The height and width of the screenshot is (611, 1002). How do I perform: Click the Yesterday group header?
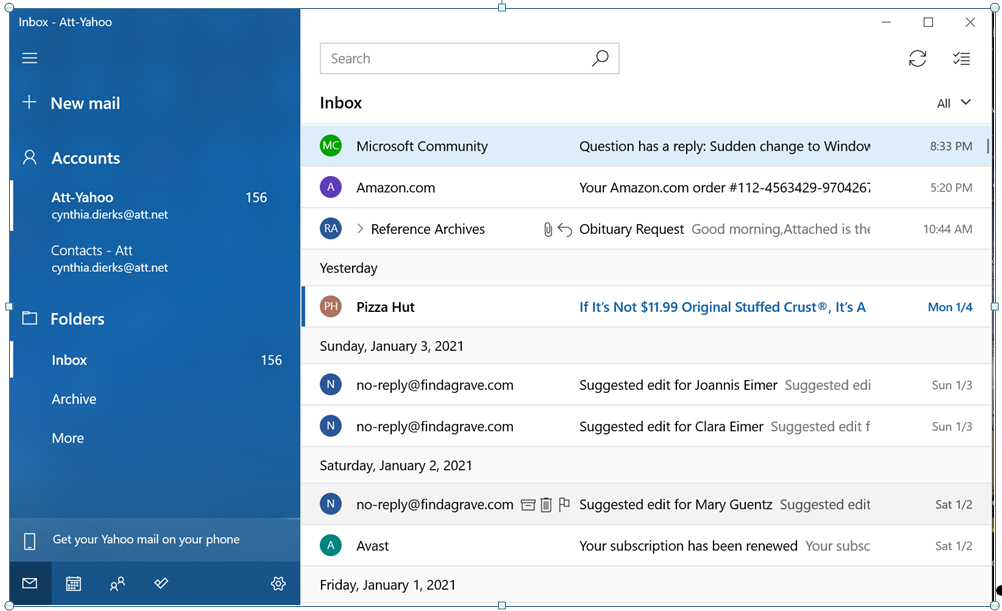click(x=645, y=268)
